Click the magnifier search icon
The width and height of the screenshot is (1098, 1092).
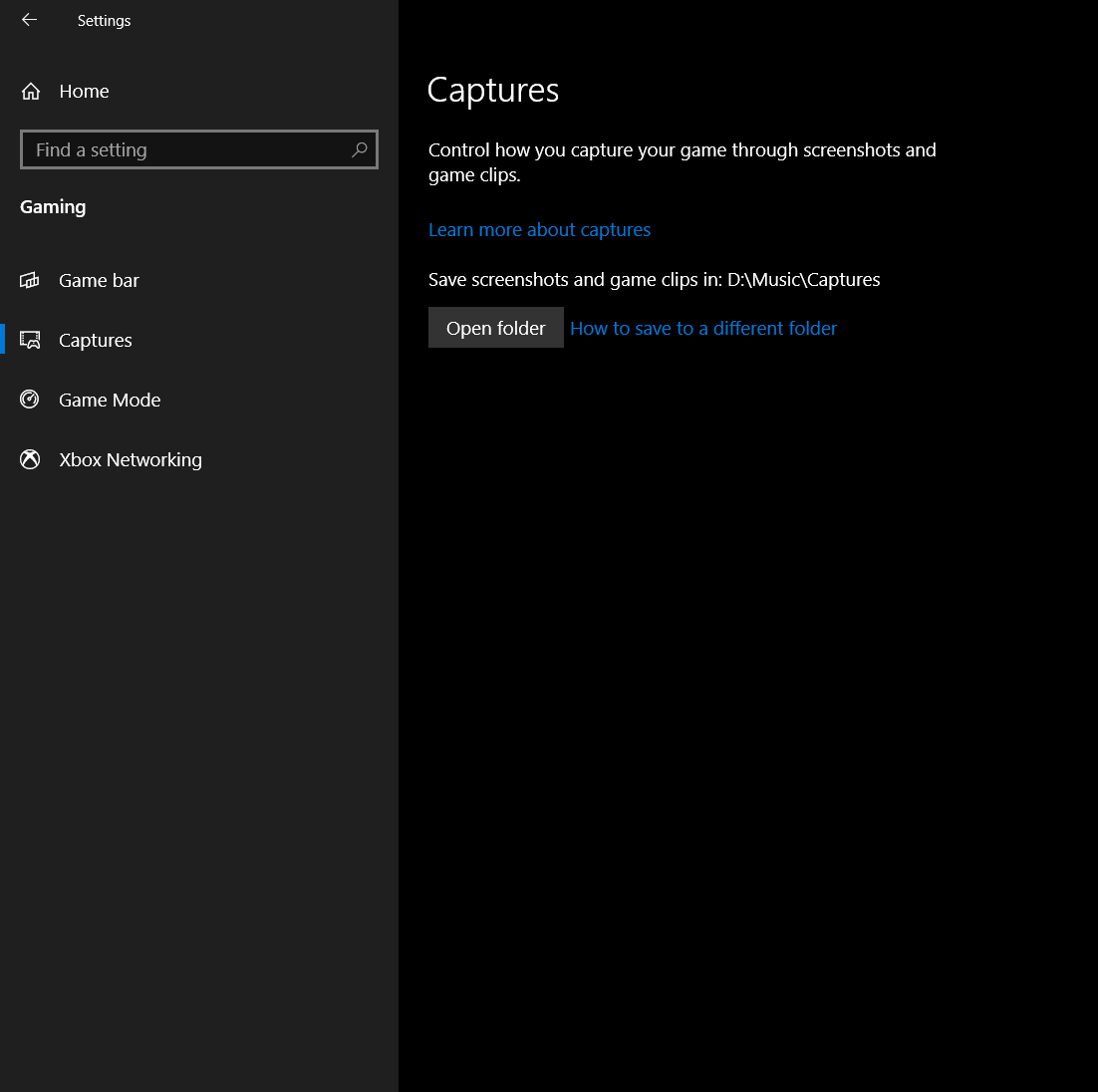[360, 149]
